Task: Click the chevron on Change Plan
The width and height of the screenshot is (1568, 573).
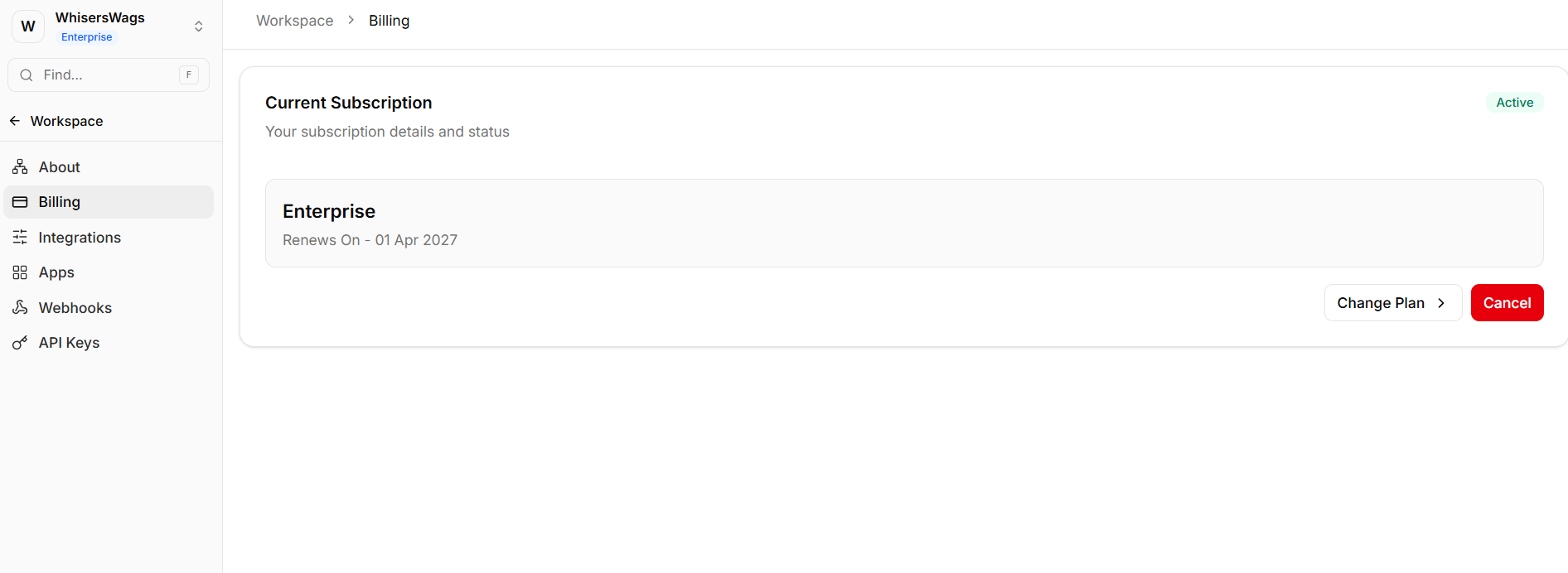Action: 1441,303
